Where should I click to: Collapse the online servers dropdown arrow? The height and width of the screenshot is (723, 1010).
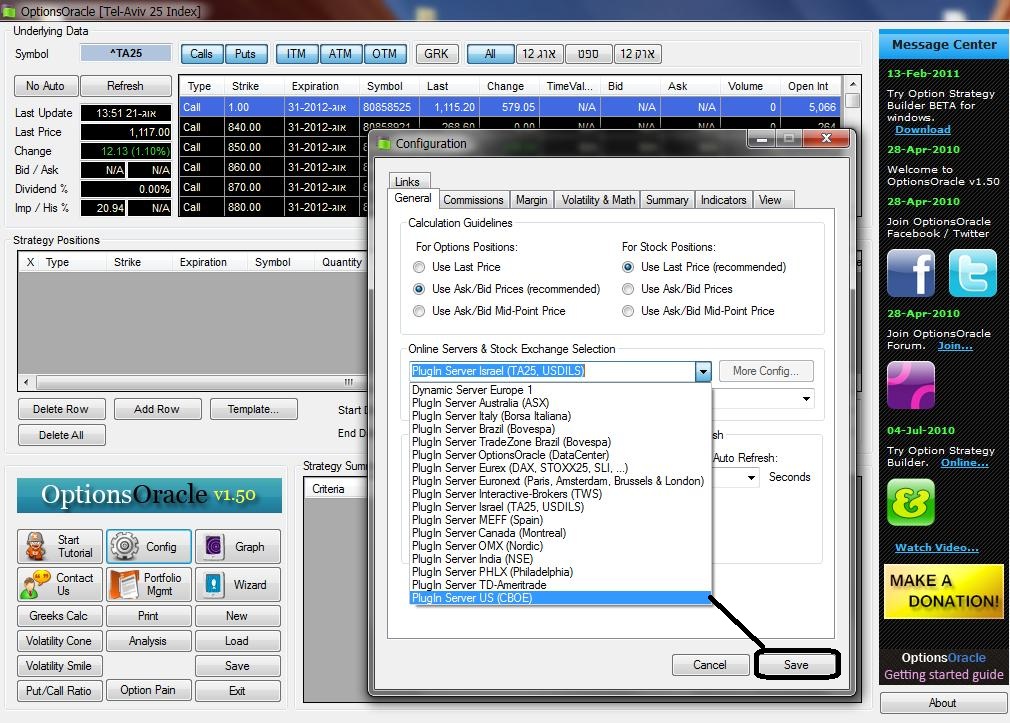point(703,371)
